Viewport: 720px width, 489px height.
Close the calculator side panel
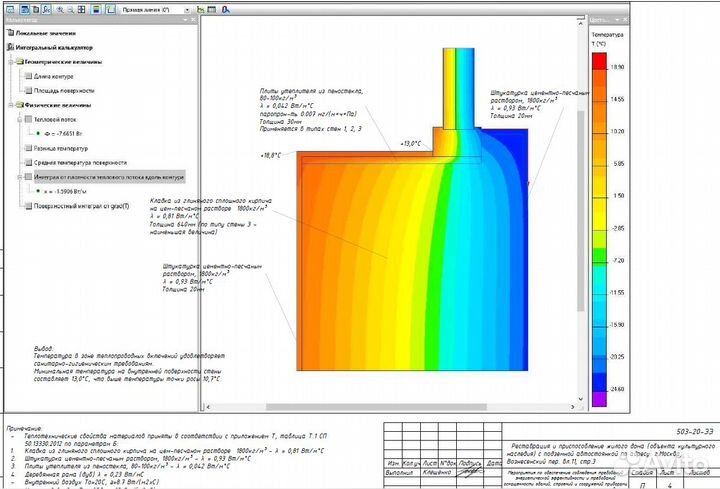click(193, 21)
